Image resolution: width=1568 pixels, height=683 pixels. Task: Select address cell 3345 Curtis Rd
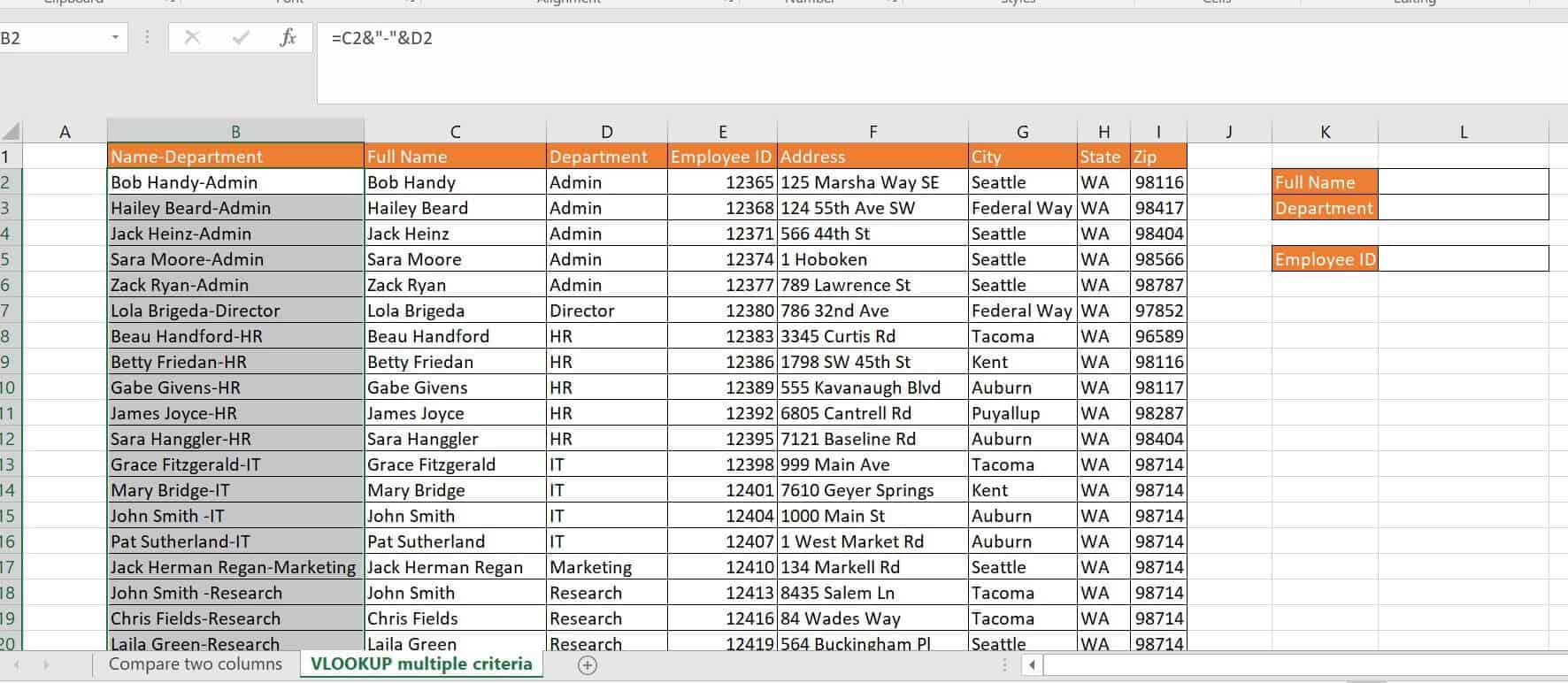(x=872, y=336)
